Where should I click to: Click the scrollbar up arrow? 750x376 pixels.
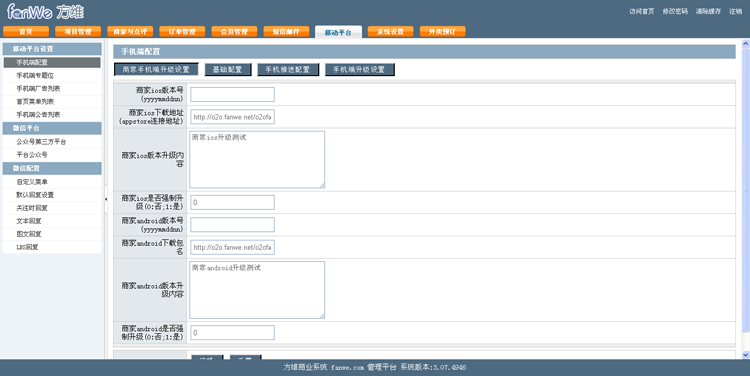[x=745, y=44]
